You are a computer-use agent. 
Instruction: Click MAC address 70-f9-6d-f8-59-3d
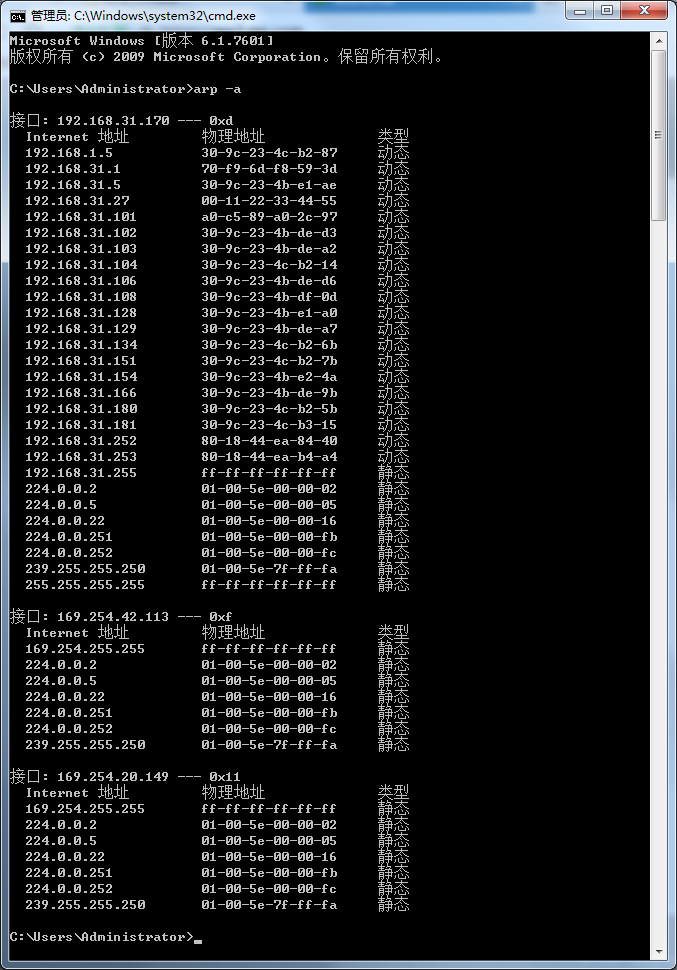(269, 169)
